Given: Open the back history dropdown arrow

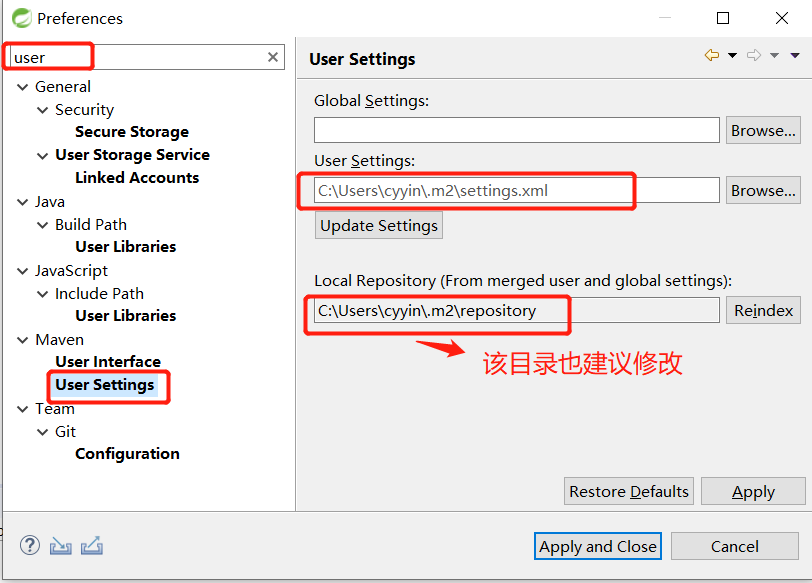Looking at the screenshot, I should click(732, 55).
